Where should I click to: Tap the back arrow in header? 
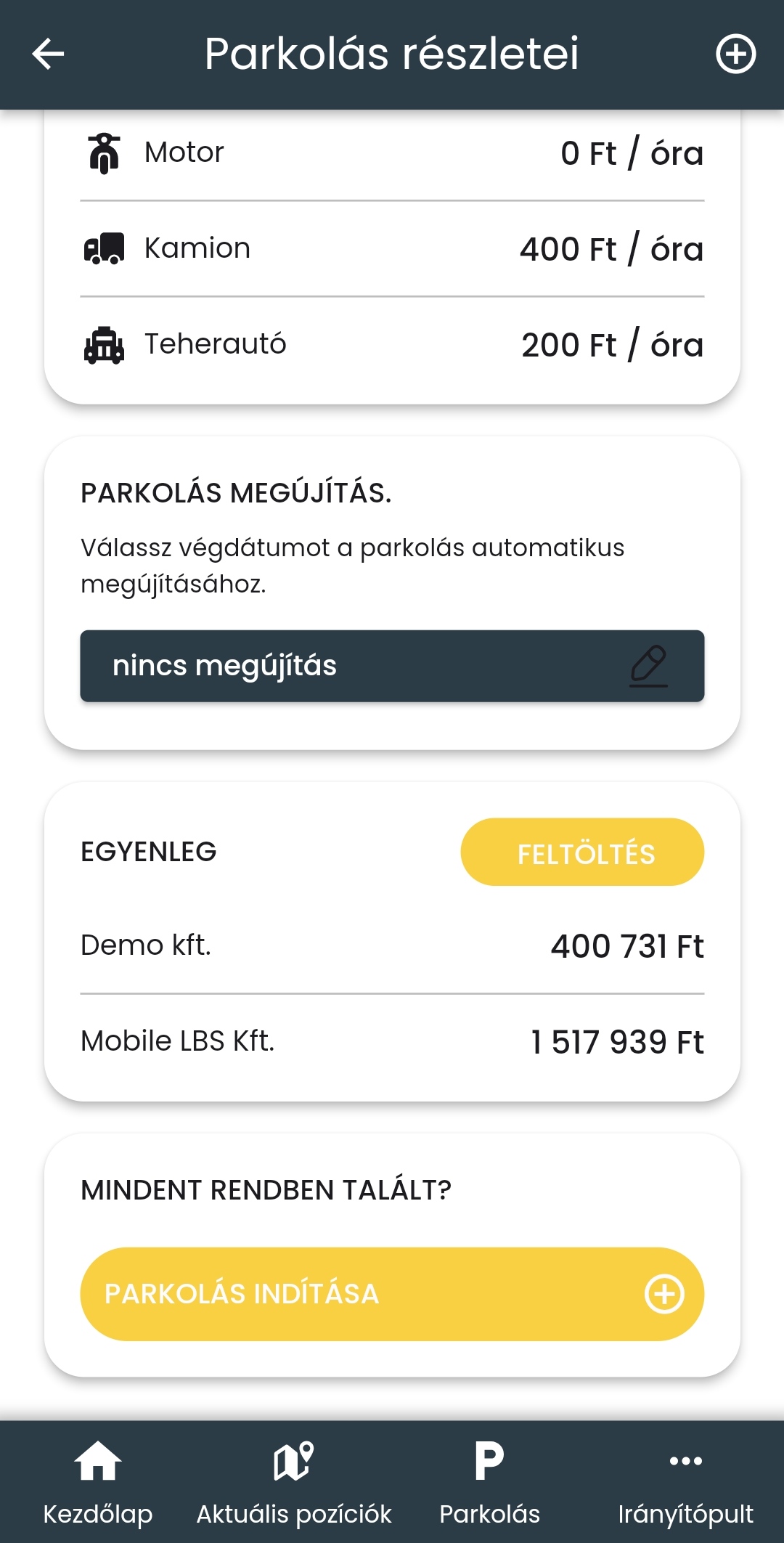pyautogui.click(x=49, y=54)
